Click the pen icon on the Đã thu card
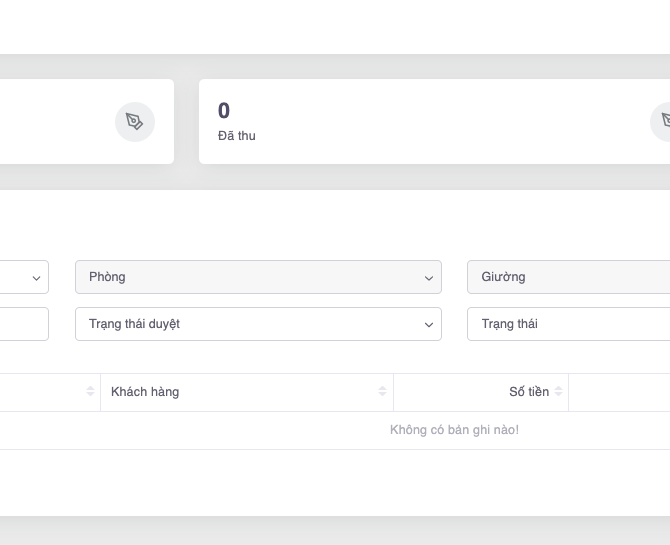Screen dimensions: 670x545 tap(663, 122)
